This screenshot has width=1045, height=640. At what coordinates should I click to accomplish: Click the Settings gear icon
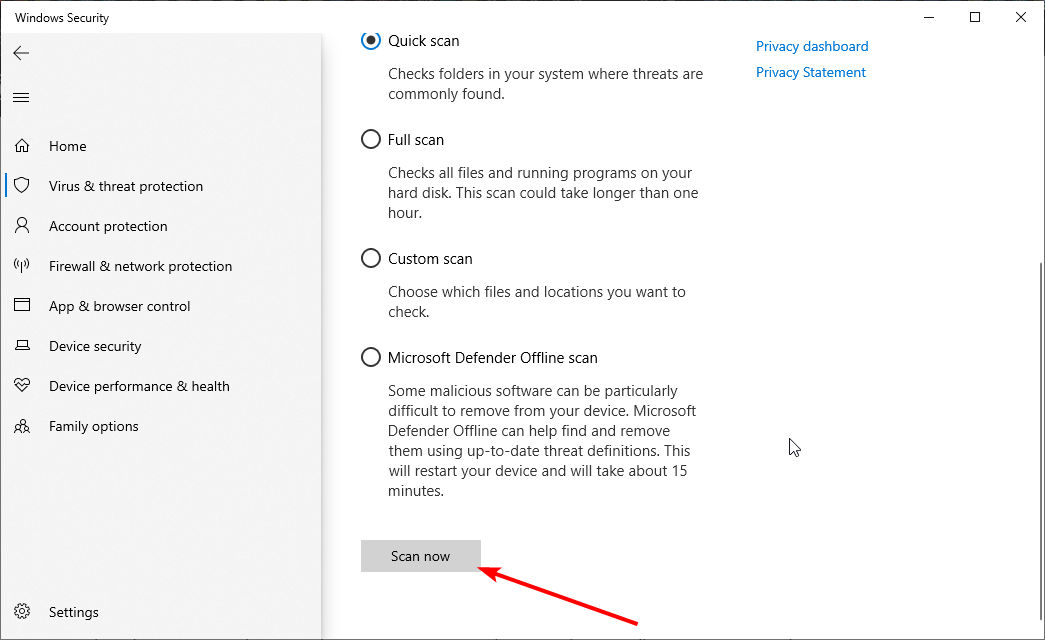tap(22, 612)
